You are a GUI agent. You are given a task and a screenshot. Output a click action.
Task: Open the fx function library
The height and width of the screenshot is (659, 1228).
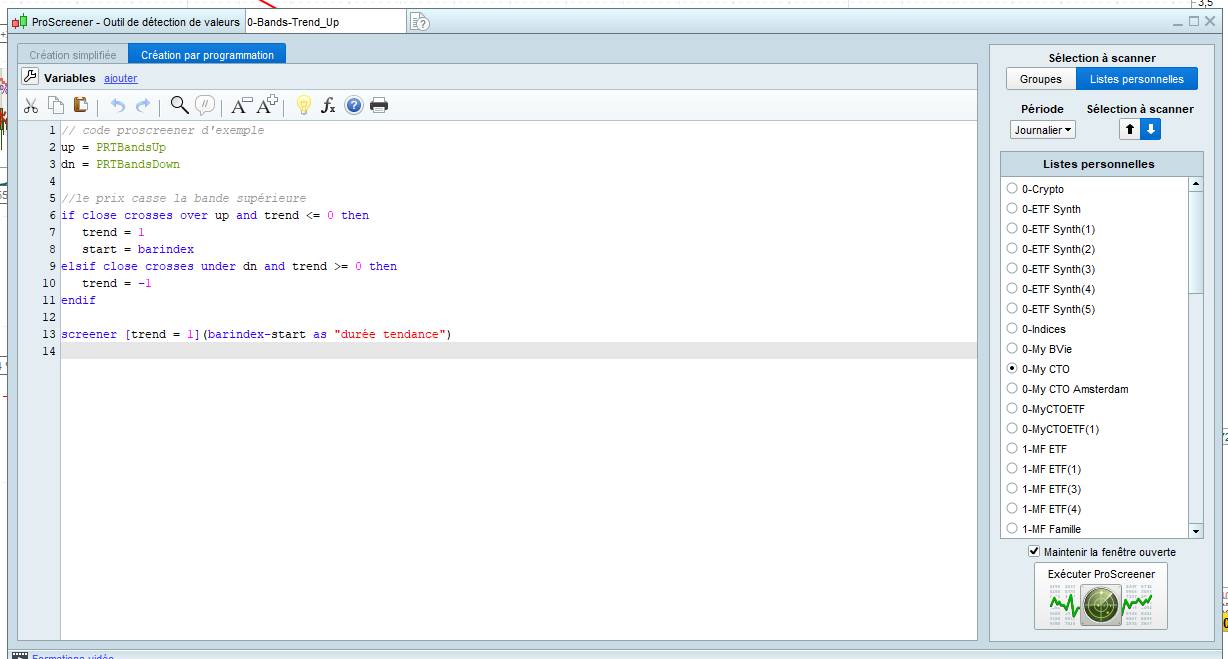[x=328, y=105]
